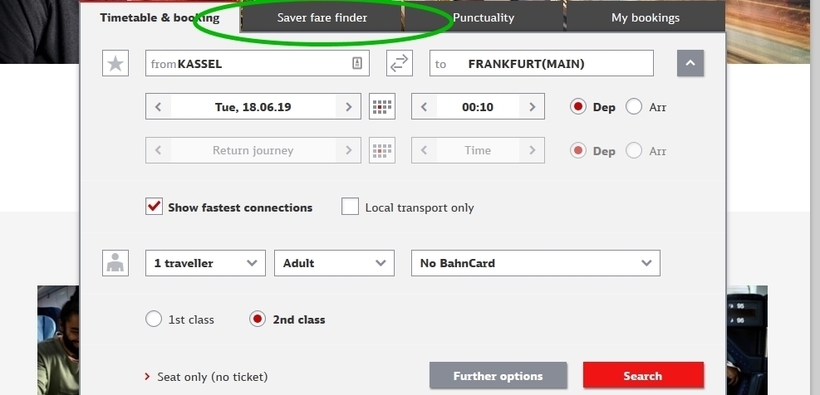The width and height of the screenshot is (820, 395).
Task: Click the favourites star icon
Action: (115, 63)
